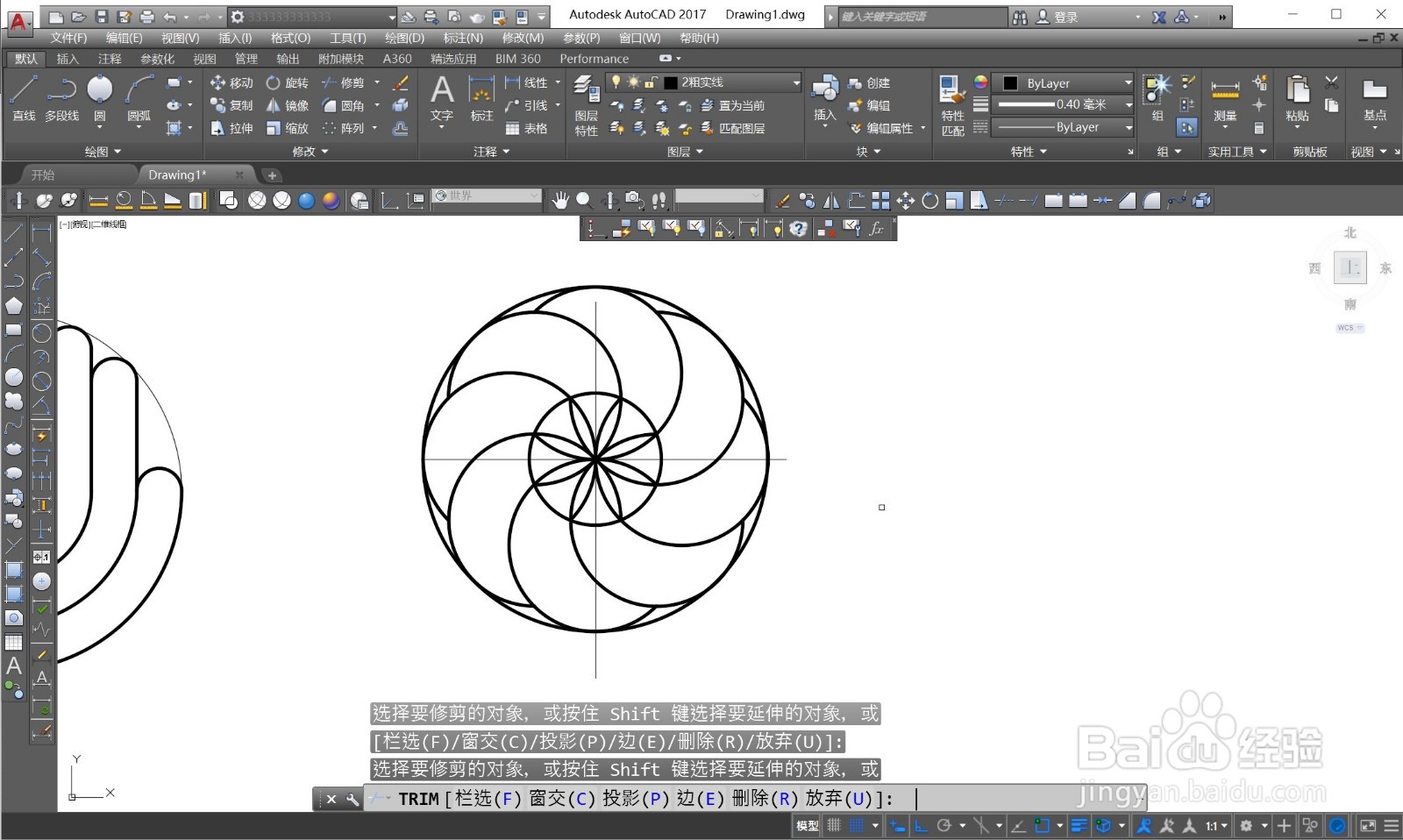Expand the 注释 panel
This screenshot has width=1403, height=840.
click(x=491, y=152)
